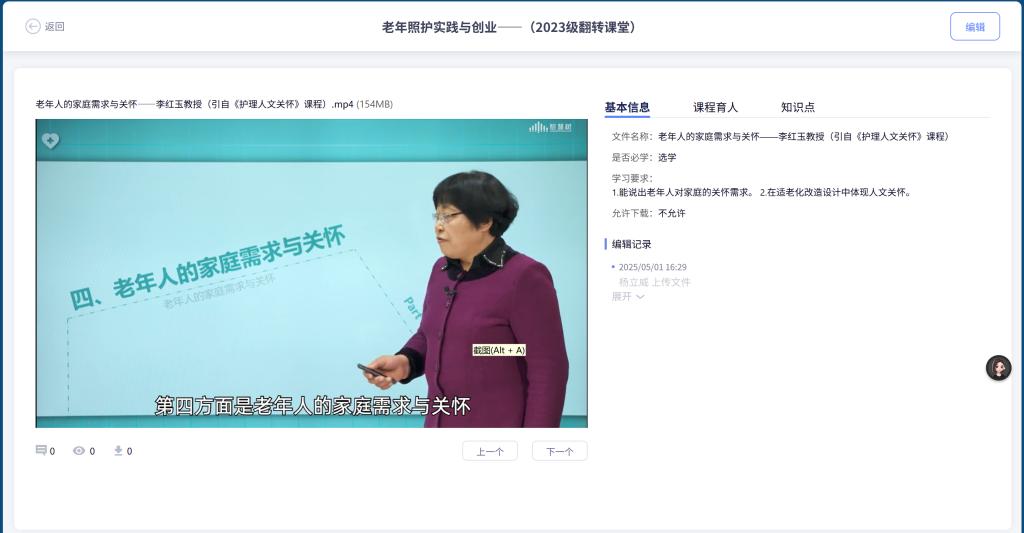Click the 编辑记录 section heading
Viewport: 1024px width, 533px height.
point(632,244)
